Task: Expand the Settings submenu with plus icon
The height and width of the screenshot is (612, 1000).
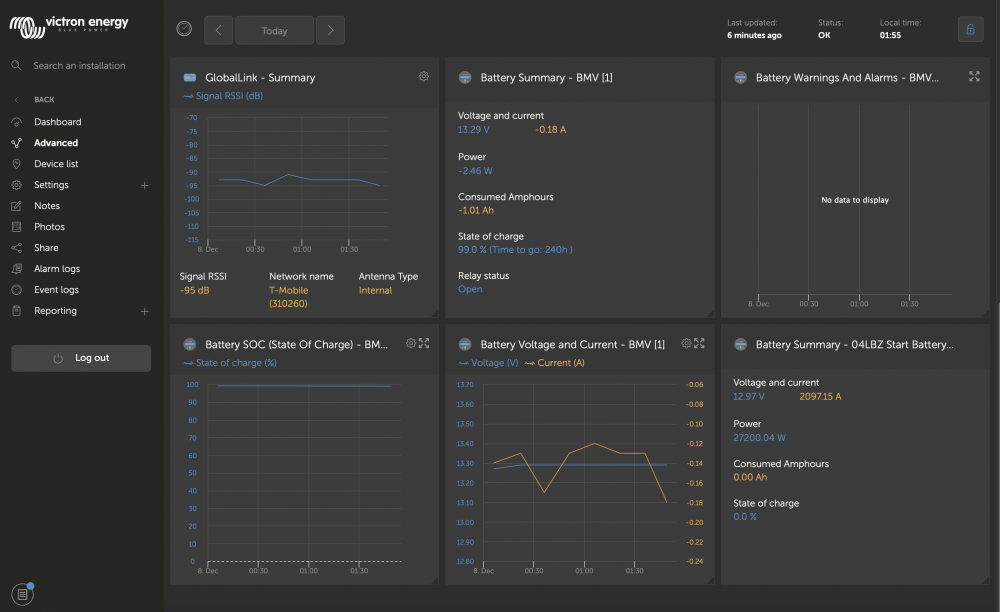Action: (x=145, y=185)
